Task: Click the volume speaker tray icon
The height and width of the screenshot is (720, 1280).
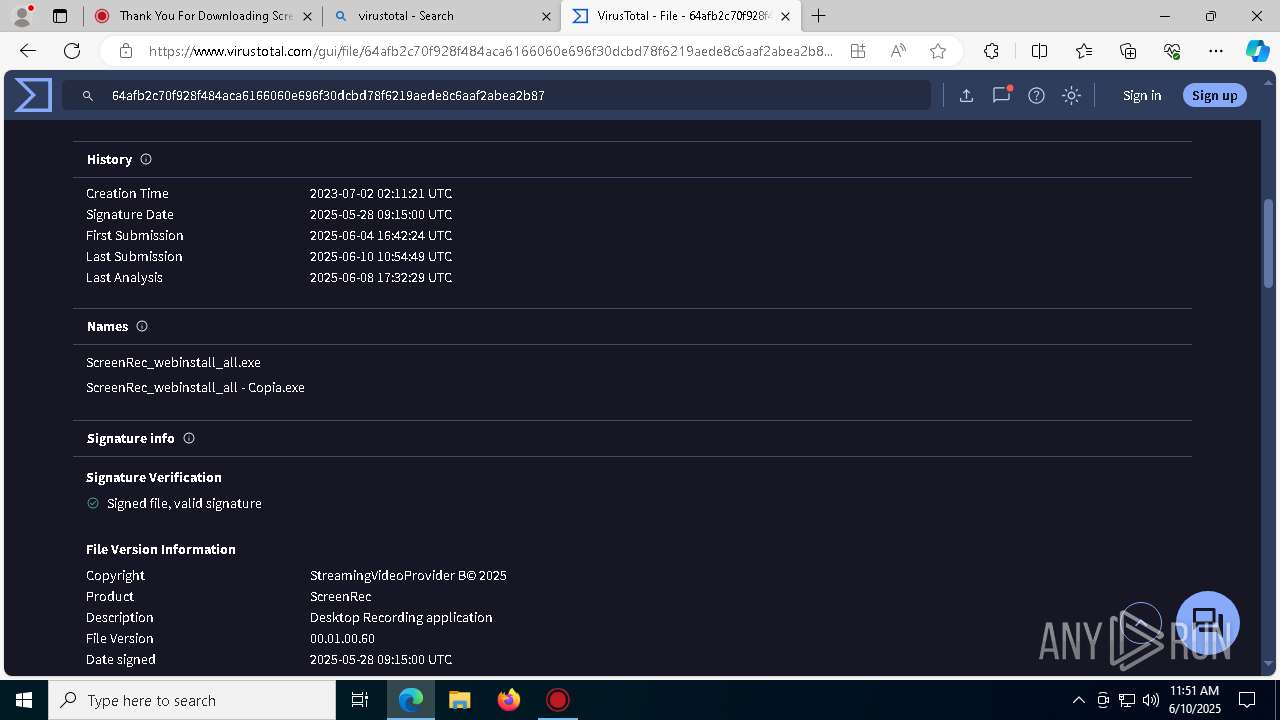Action: (x=1150, y=700)
